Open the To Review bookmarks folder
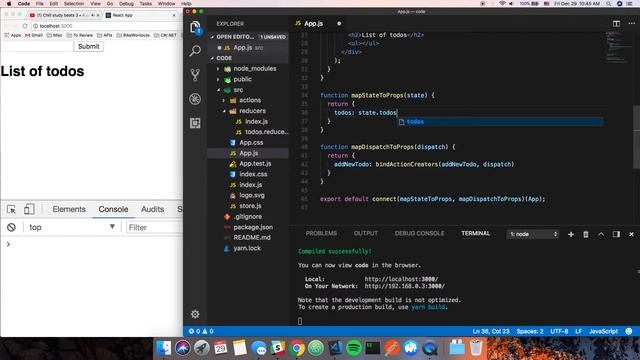Image resolution: width=640 pixels, height=360 pixels. point(80,35)
